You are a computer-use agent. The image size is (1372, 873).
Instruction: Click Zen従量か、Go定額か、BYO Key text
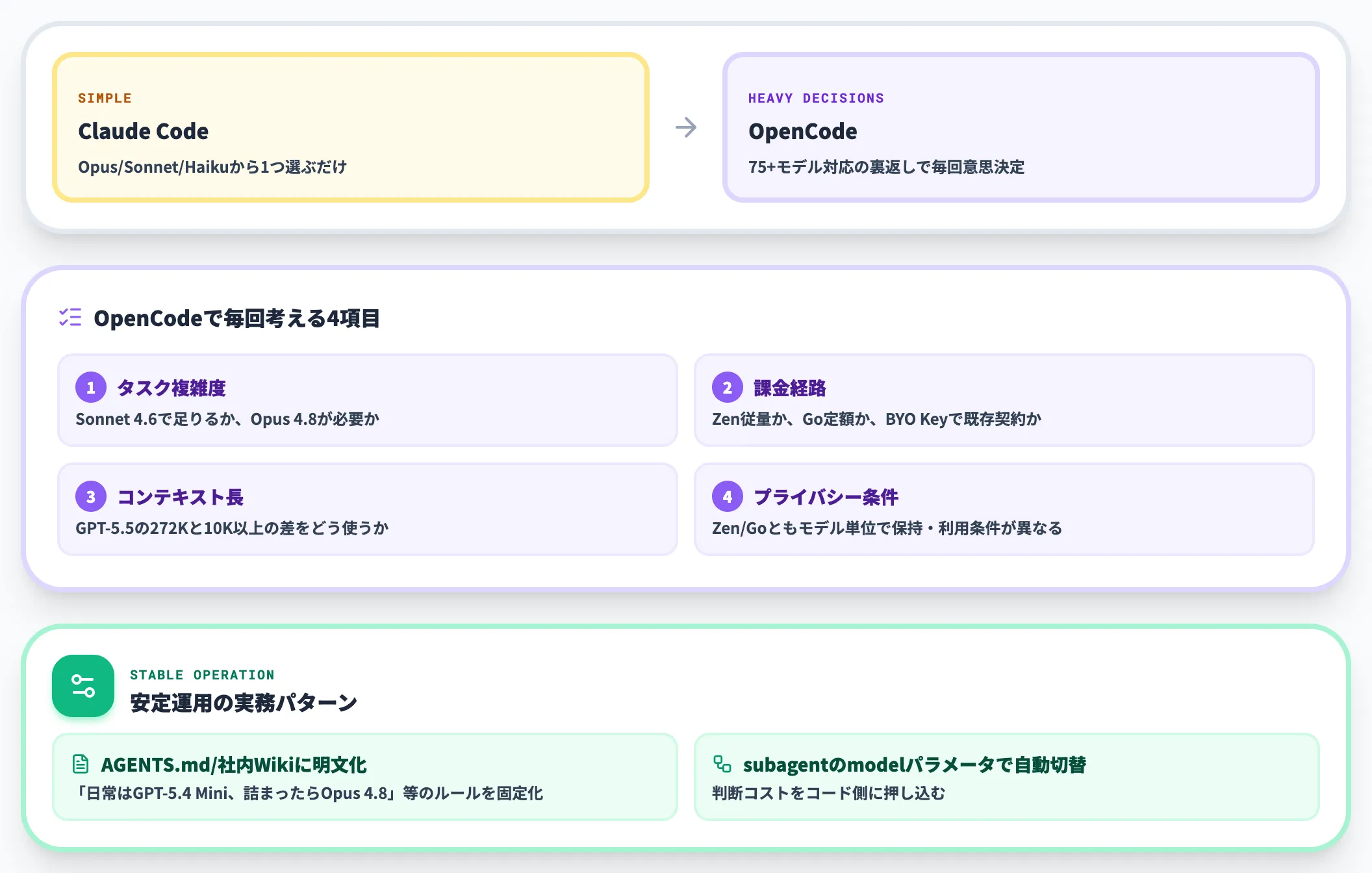[x=830, y=419]
